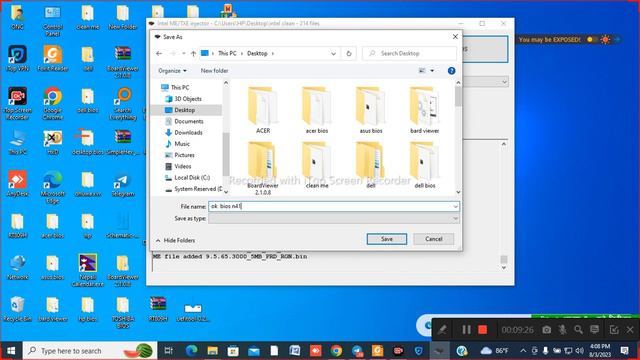Image resolution: width=640 pixels, height=360 pixels.
Task: Open the Start menu
Action: point(11,351)
